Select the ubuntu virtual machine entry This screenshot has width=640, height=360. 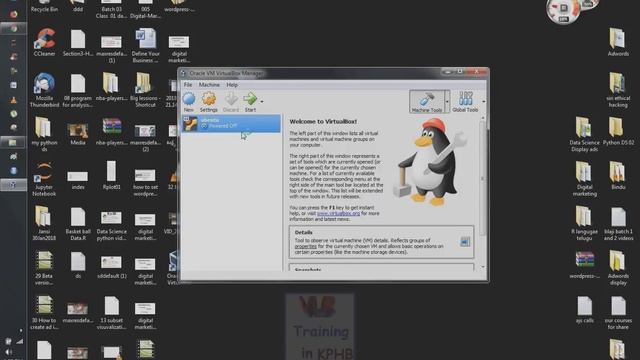pos(231,123)
